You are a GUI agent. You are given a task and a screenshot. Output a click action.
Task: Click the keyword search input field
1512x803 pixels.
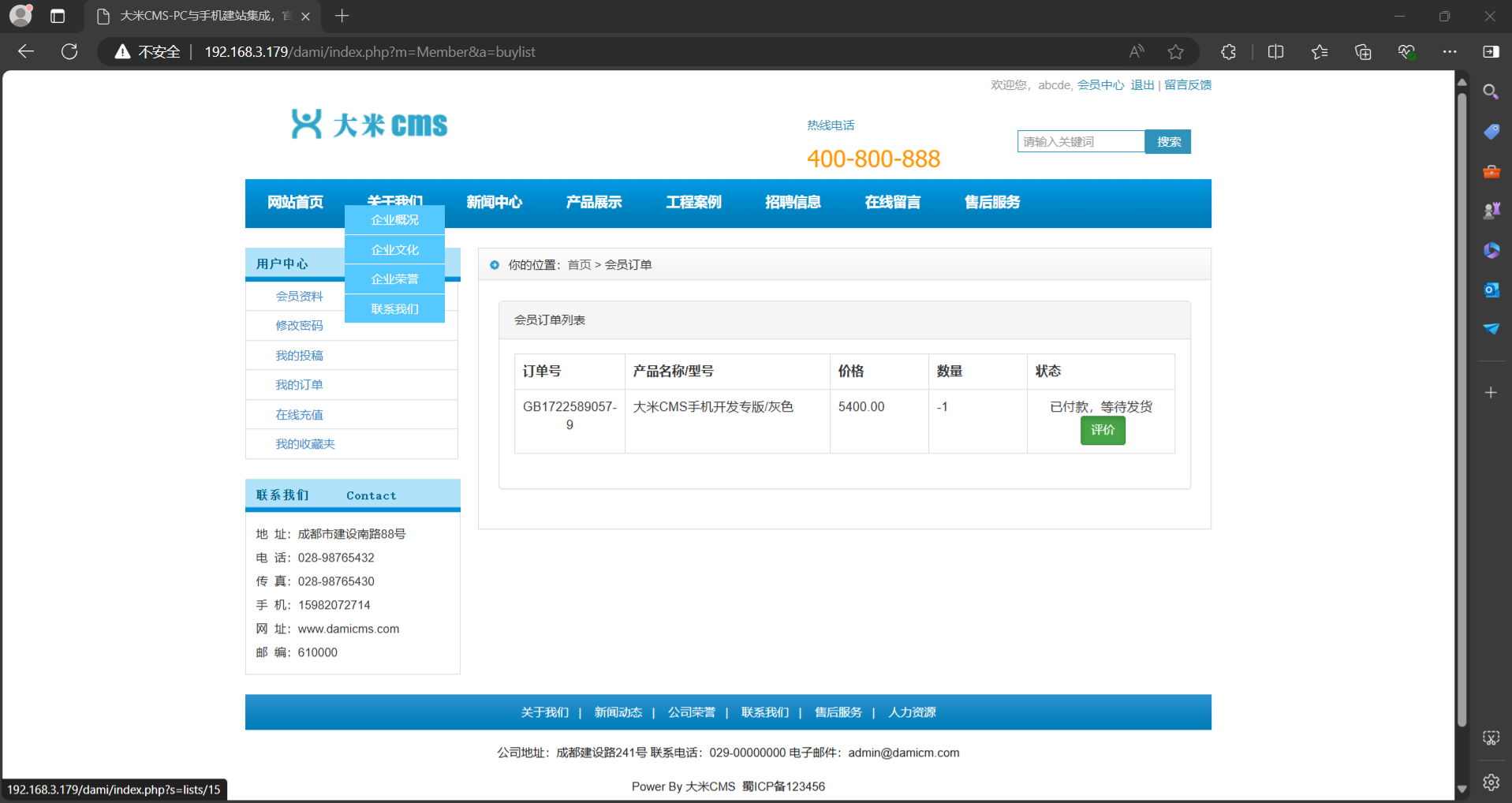[x=1081, y=141]
